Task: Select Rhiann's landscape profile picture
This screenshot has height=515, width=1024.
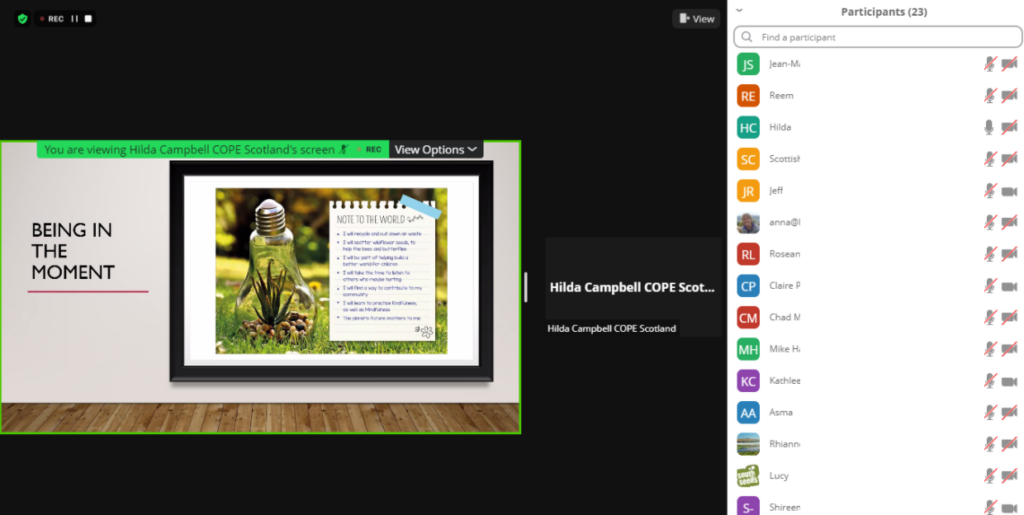Action: (x=748, y=444)
